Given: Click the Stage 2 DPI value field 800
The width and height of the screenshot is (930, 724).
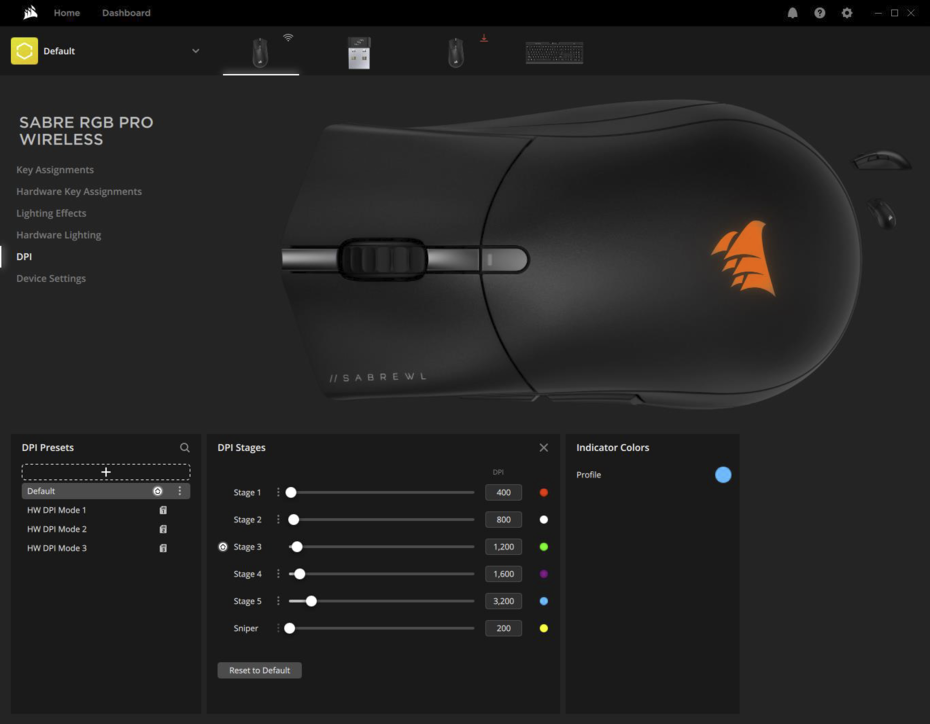Looking at the screenshot, I should click(x=504, y=519).
